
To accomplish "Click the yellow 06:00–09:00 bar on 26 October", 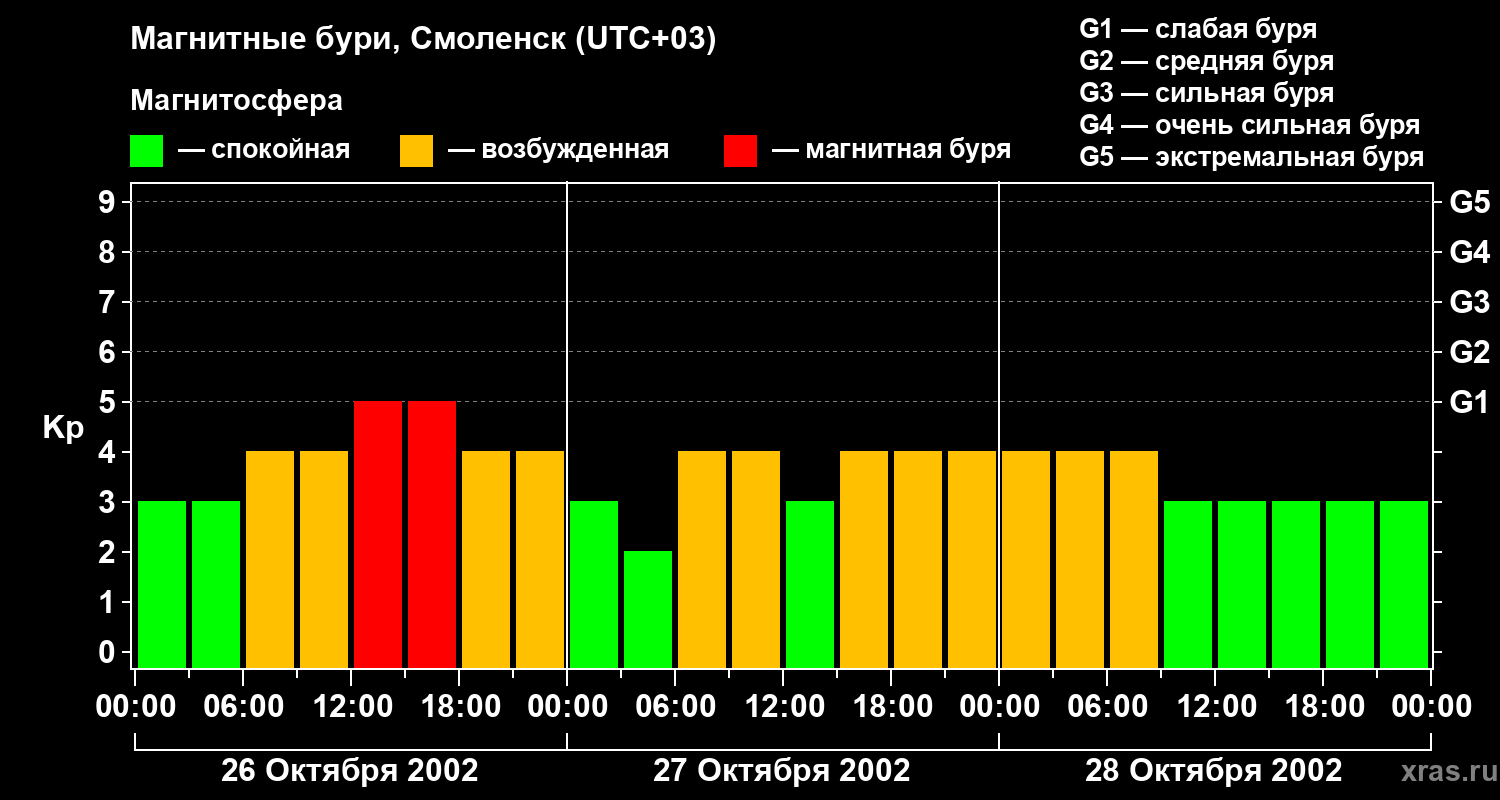I will 270,559.
